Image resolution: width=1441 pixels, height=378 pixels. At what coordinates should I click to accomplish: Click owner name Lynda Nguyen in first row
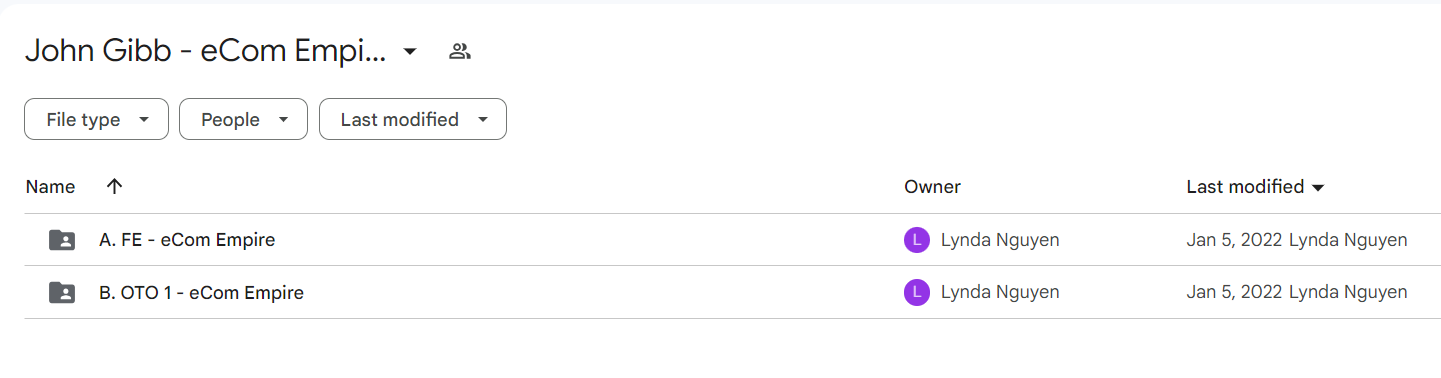[1000, 240]
